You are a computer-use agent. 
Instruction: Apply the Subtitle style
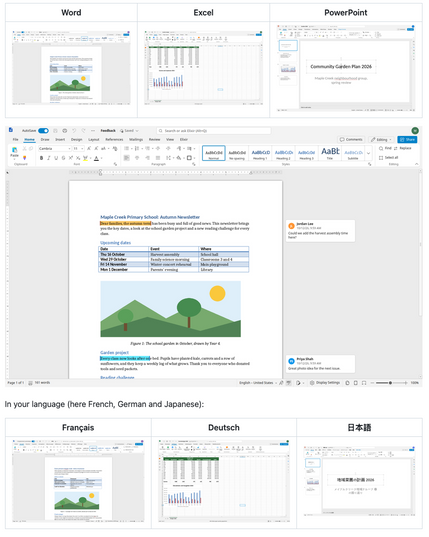click(353, 153)
